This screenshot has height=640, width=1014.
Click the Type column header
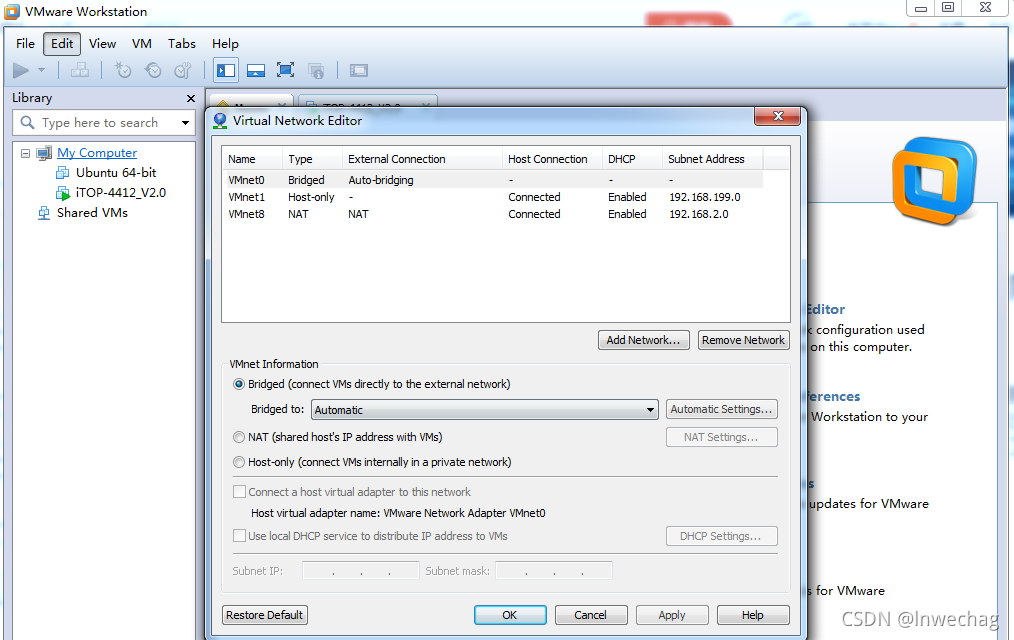[312, 159]
